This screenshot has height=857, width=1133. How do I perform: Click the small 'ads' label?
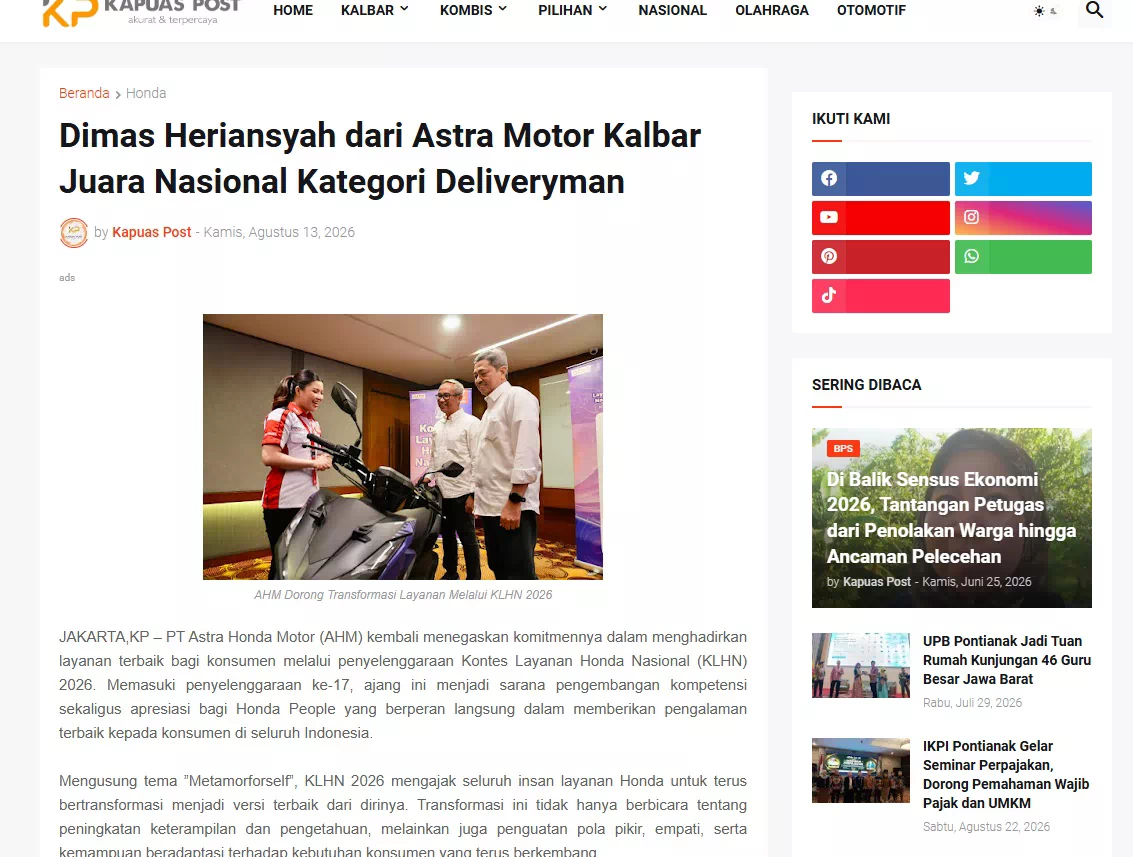click(67, 277)
